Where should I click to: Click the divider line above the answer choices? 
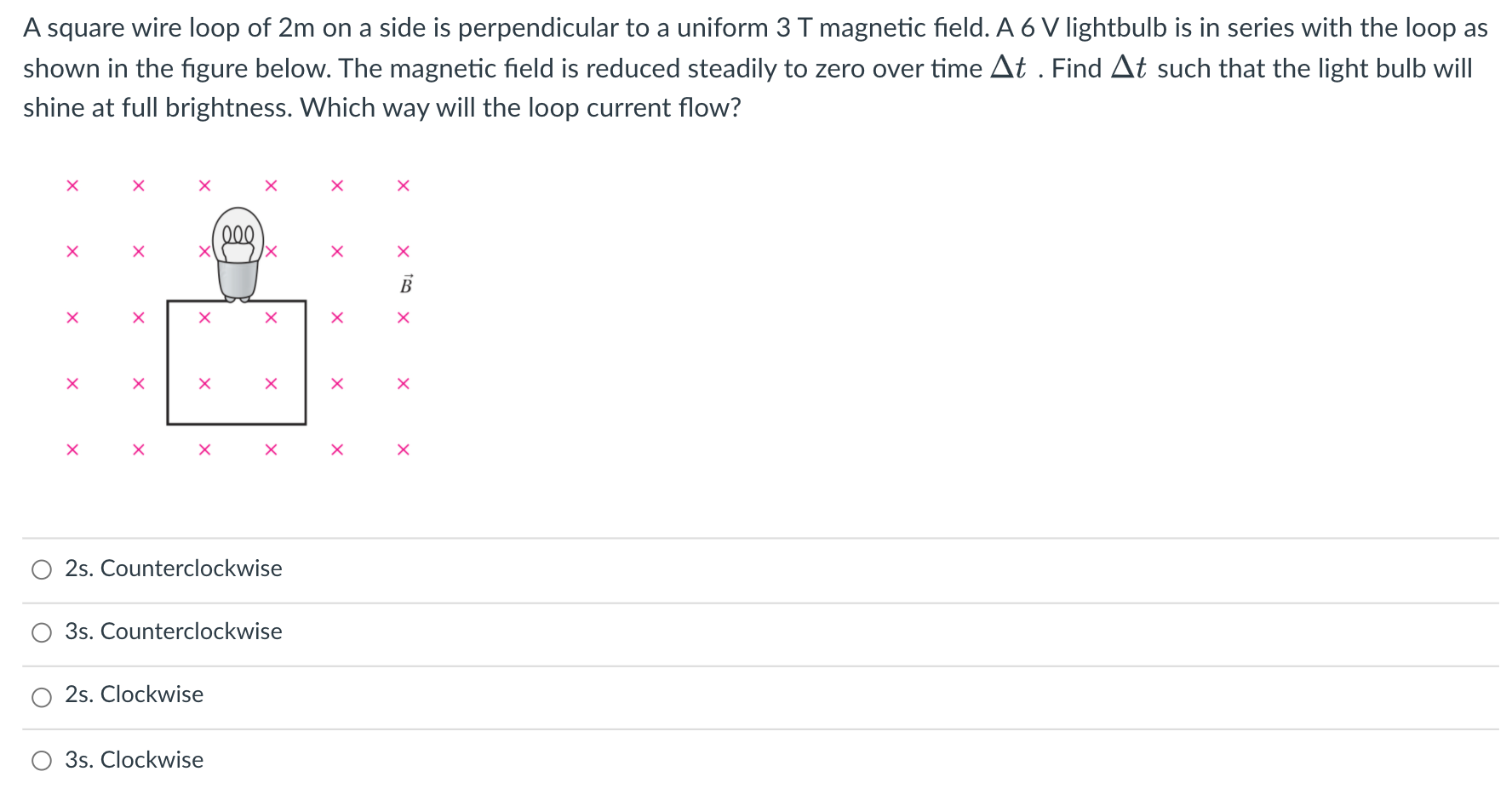click(756, 537)
